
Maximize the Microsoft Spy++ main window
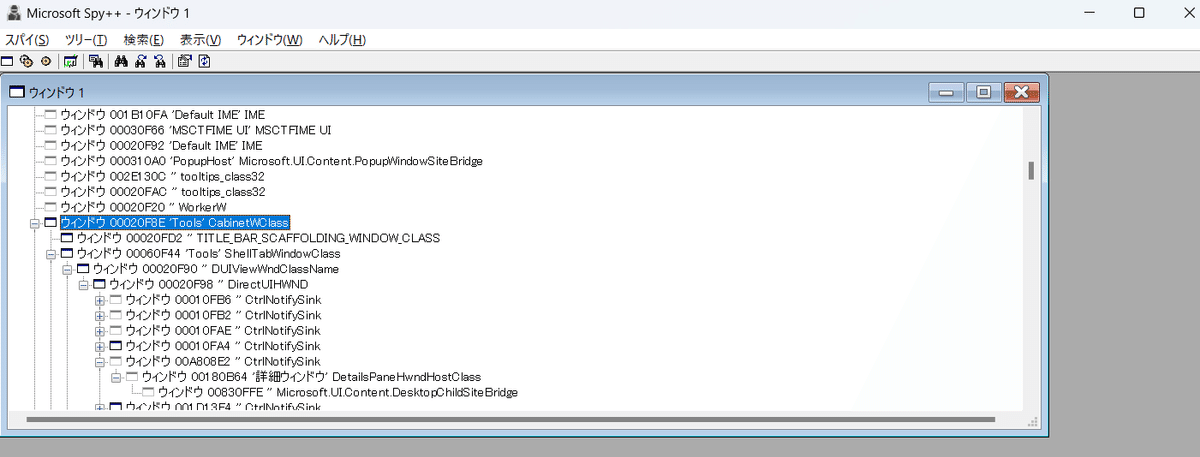click(x=1139, y=13)
